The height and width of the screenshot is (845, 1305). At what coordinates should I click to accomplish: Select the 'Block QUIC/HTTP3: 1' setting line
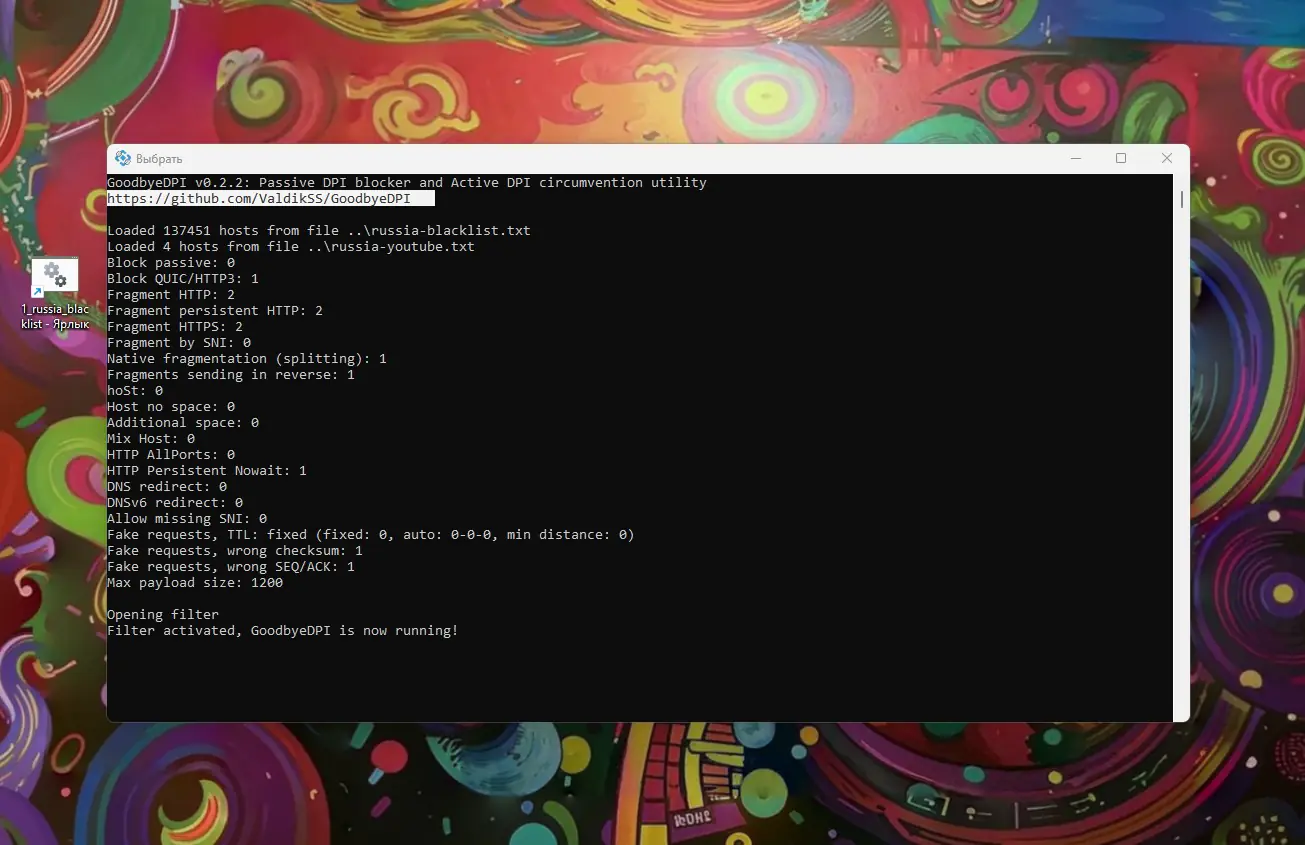tap(183, 278)
